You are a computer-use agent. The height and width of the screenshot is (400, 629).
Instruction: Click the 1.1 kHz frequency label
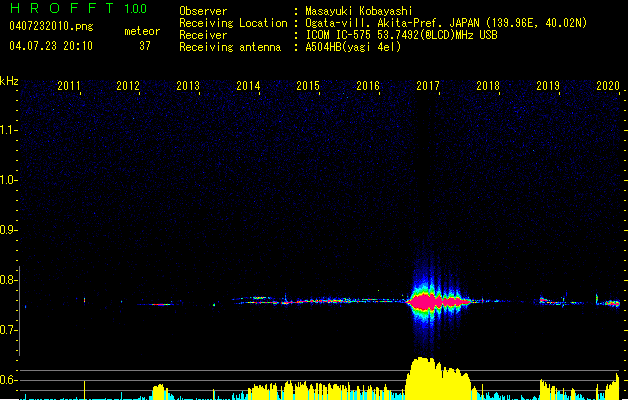point(9,130)
